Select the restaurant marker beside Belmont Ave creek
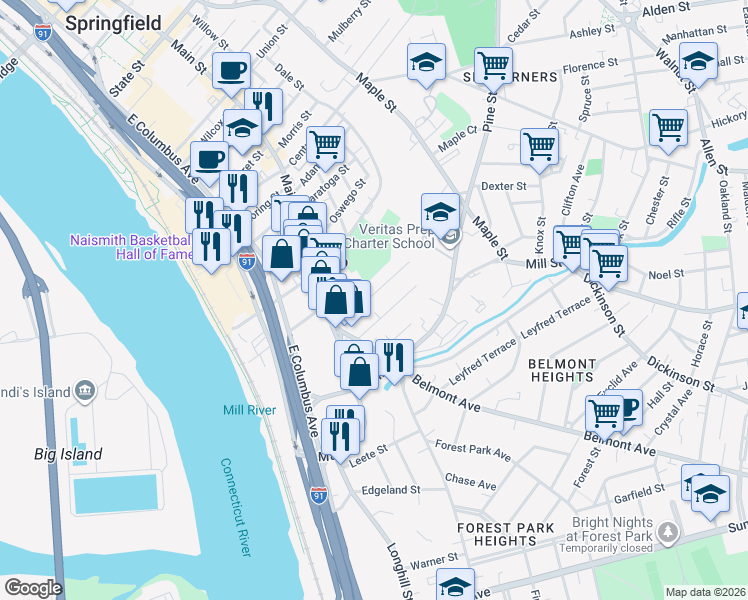The image size is (748, 600). pyautogui.click(x=395, y=359)
